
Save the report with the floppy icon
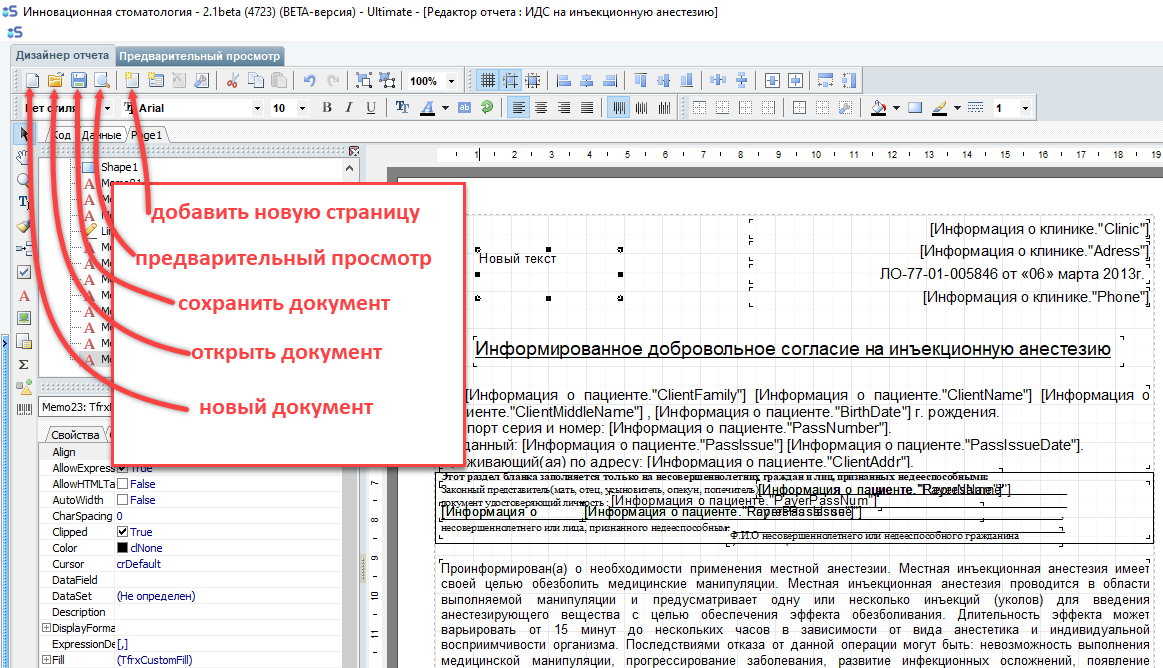79,81
